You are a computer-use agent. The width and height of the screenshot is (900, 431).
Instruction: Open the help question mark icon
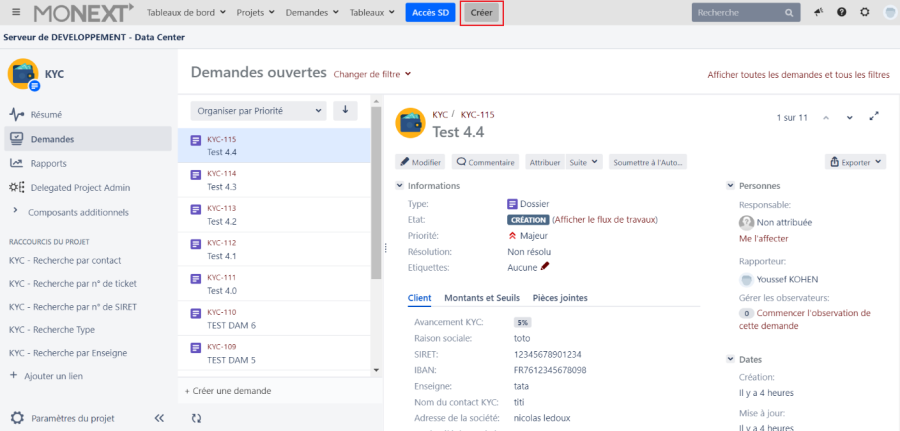click(x=842, y=13)
